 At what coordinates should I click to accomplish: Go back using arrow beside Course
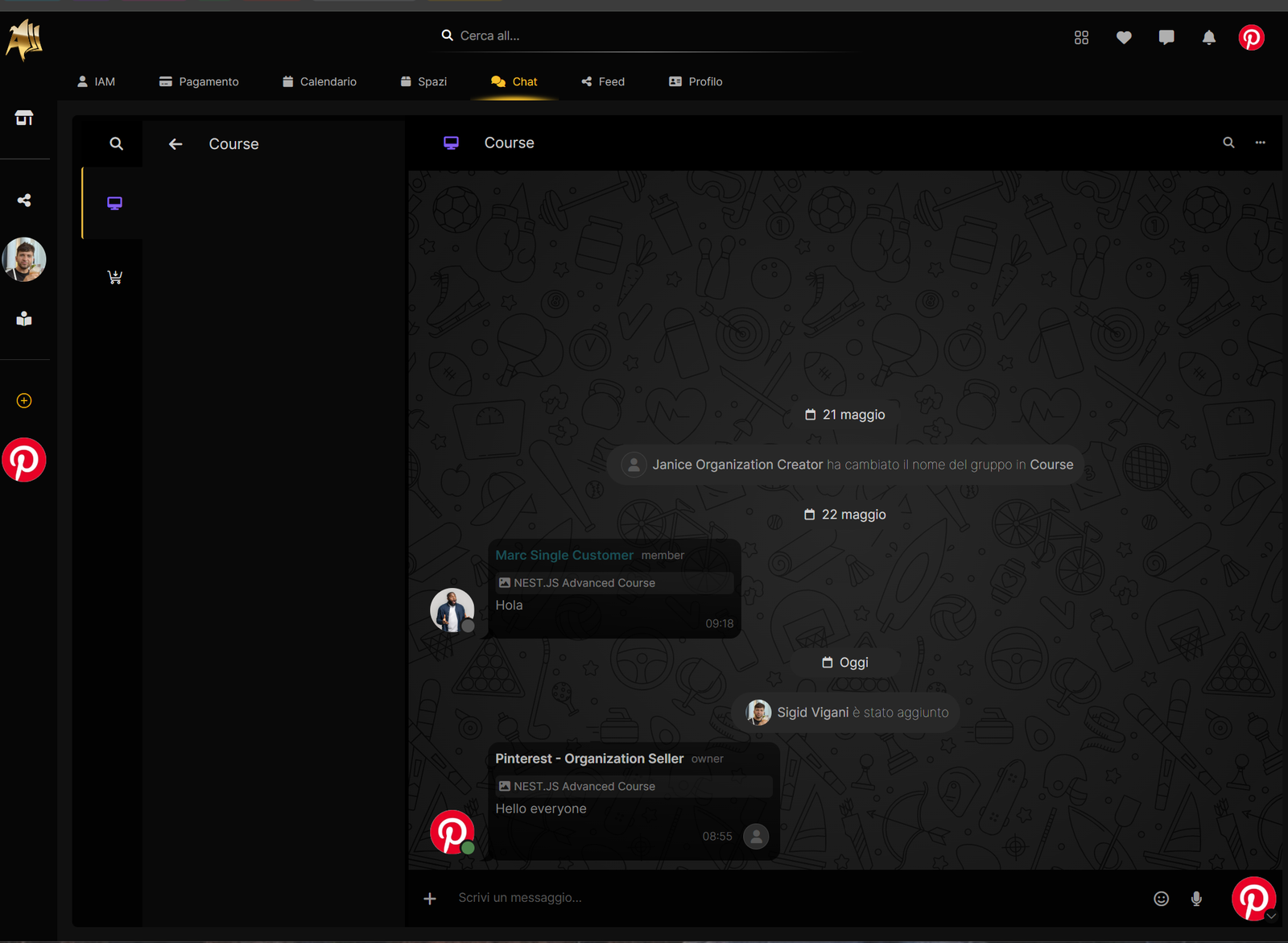tap(175, 144)
